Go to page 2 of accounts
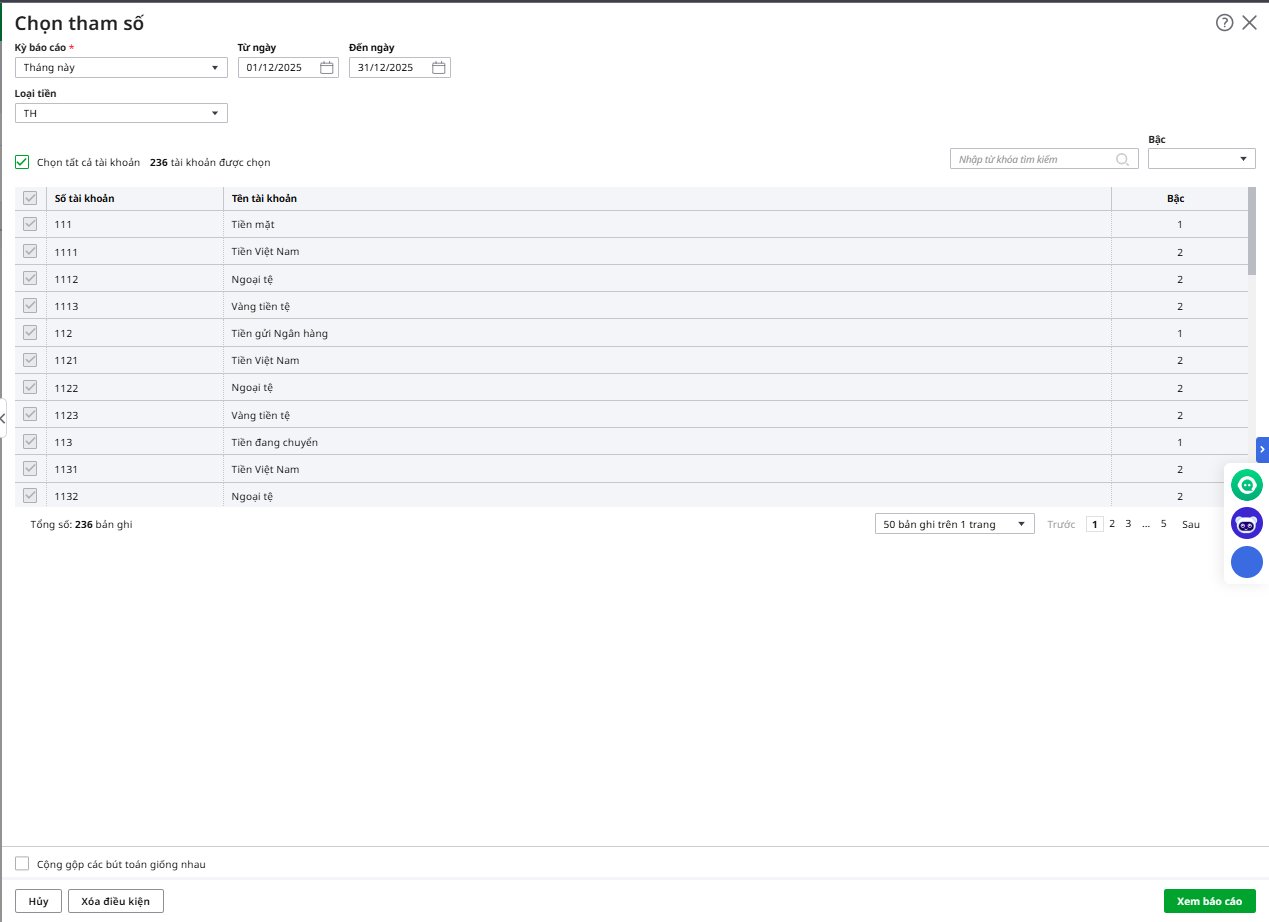 (x=1111, y=524)
